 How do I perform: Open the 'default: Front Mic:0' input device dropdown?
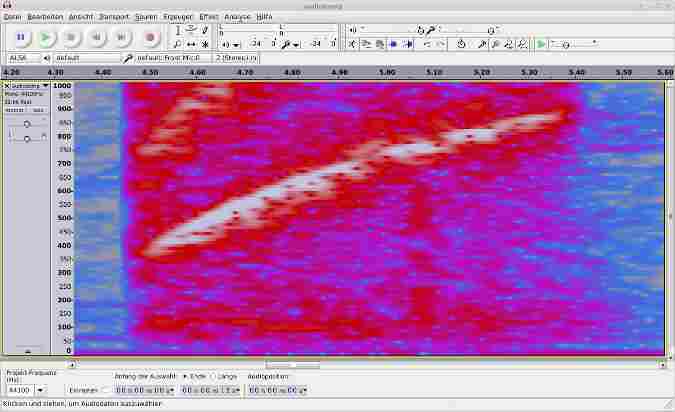coord(173,58)
